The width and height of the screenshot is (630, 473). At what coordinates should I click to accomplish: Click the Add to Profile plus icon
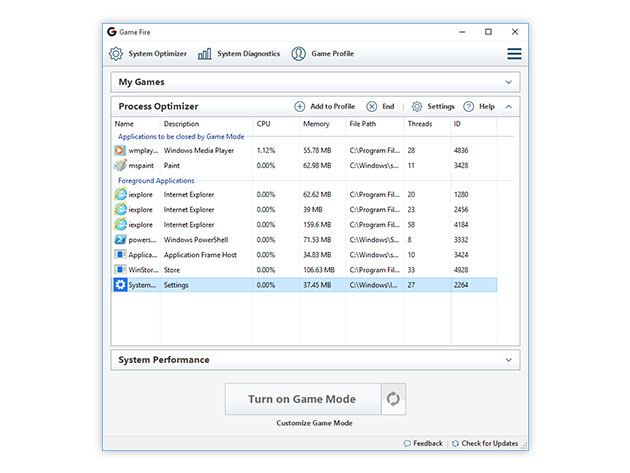[300, 106]
